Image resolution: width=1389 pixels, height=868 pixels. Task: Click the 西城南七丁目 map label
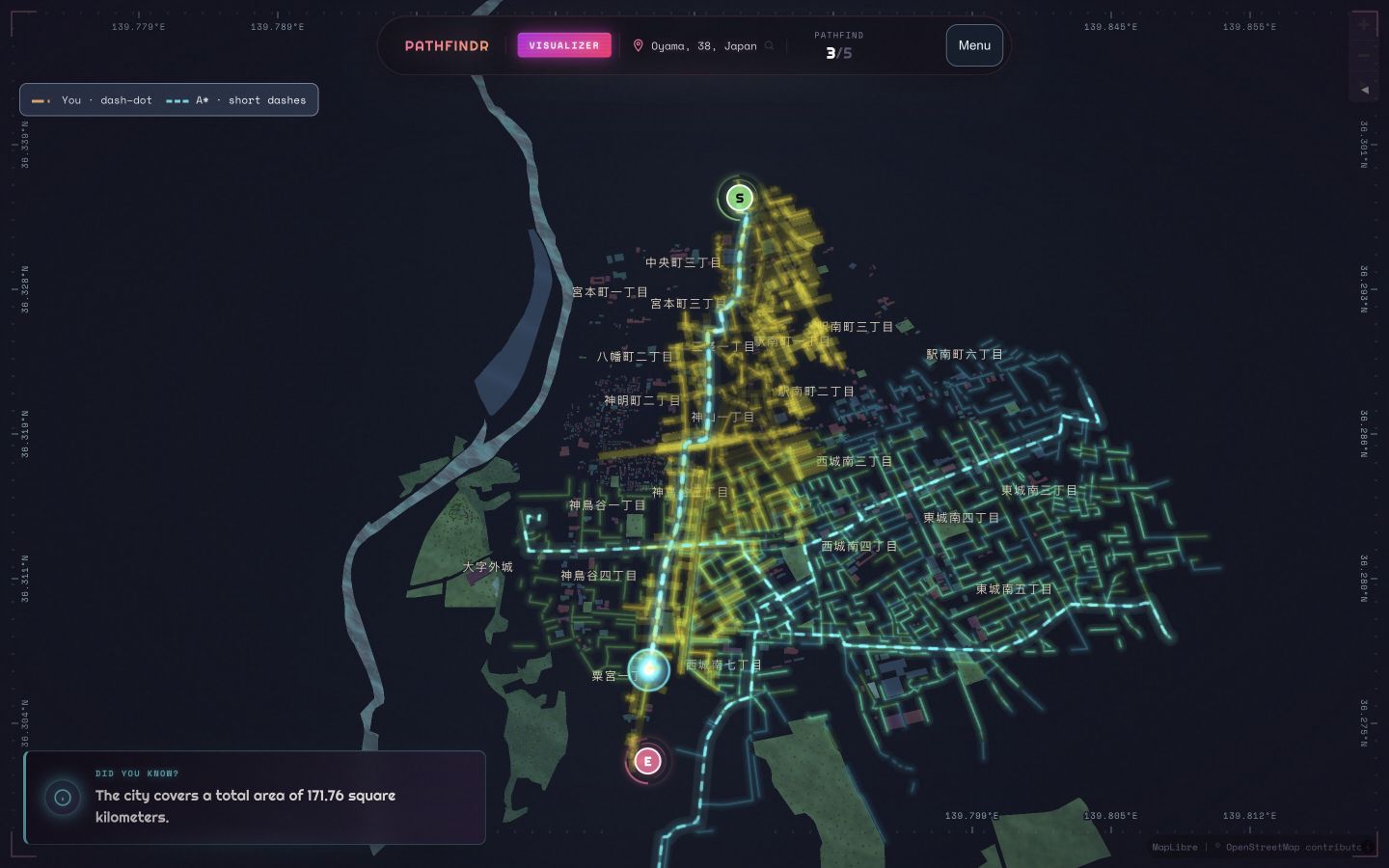(723, 665)
